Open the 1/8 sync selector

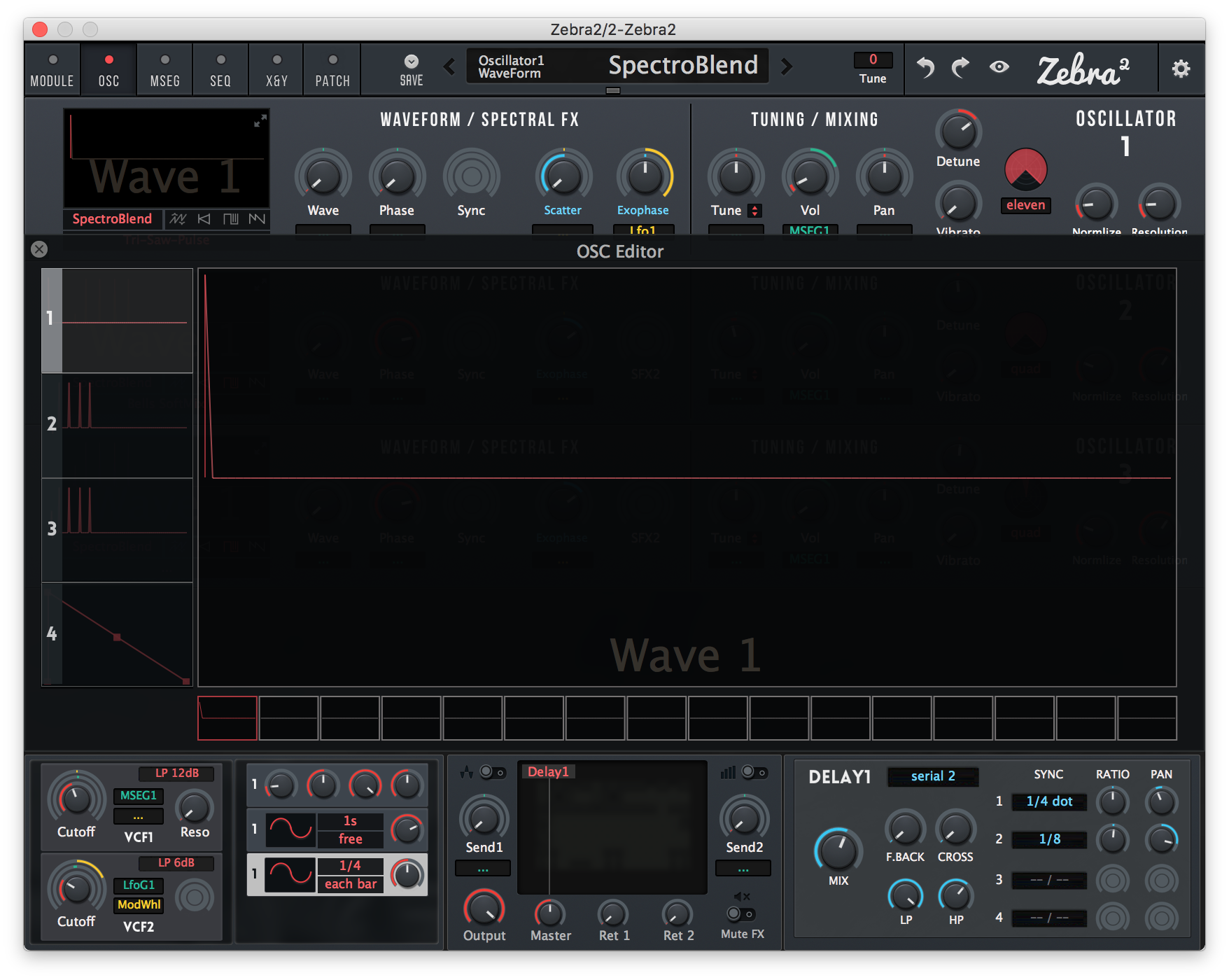point(1049,839)
